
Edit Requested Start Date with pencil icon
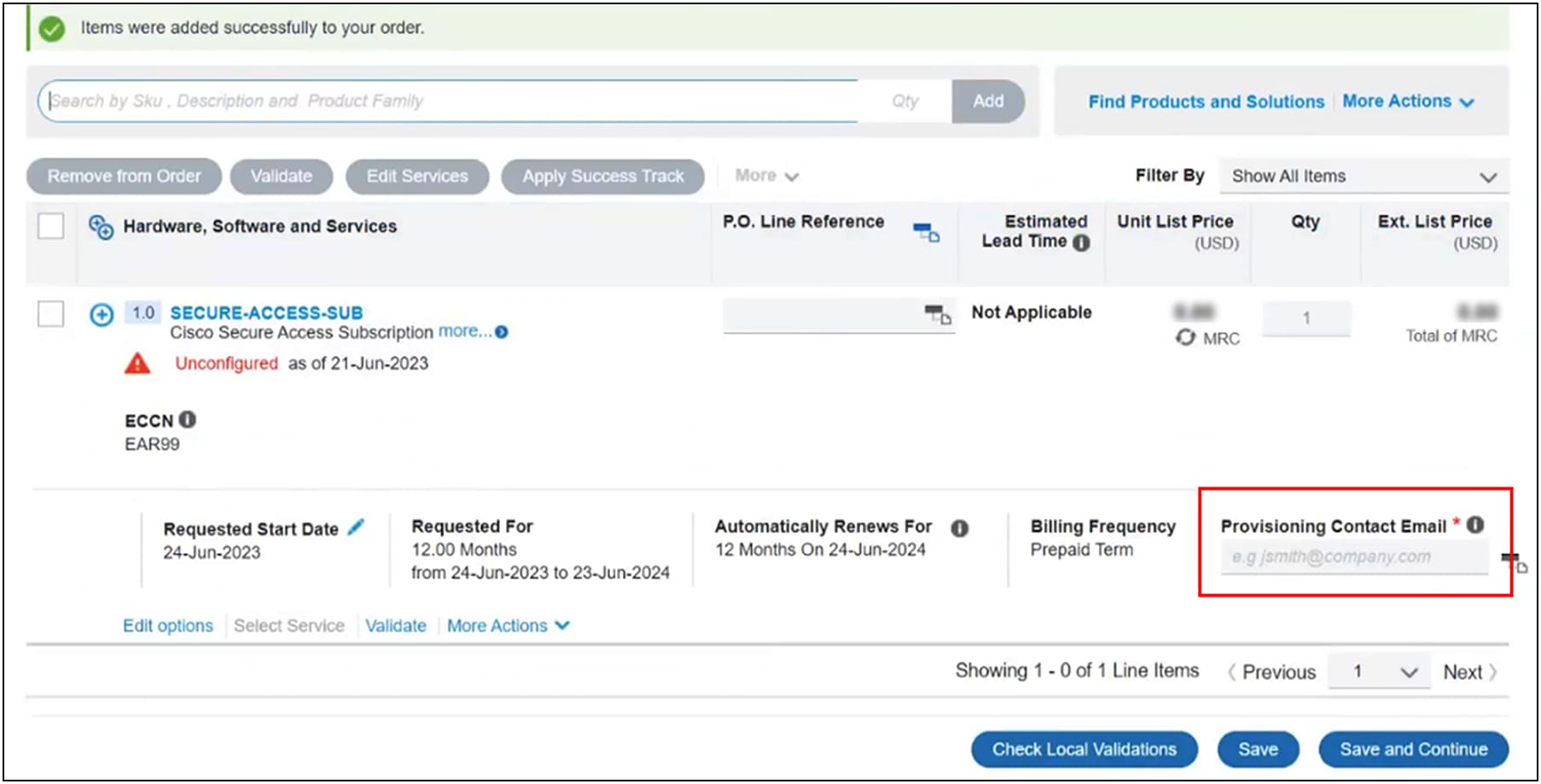(x=356, y=528)
